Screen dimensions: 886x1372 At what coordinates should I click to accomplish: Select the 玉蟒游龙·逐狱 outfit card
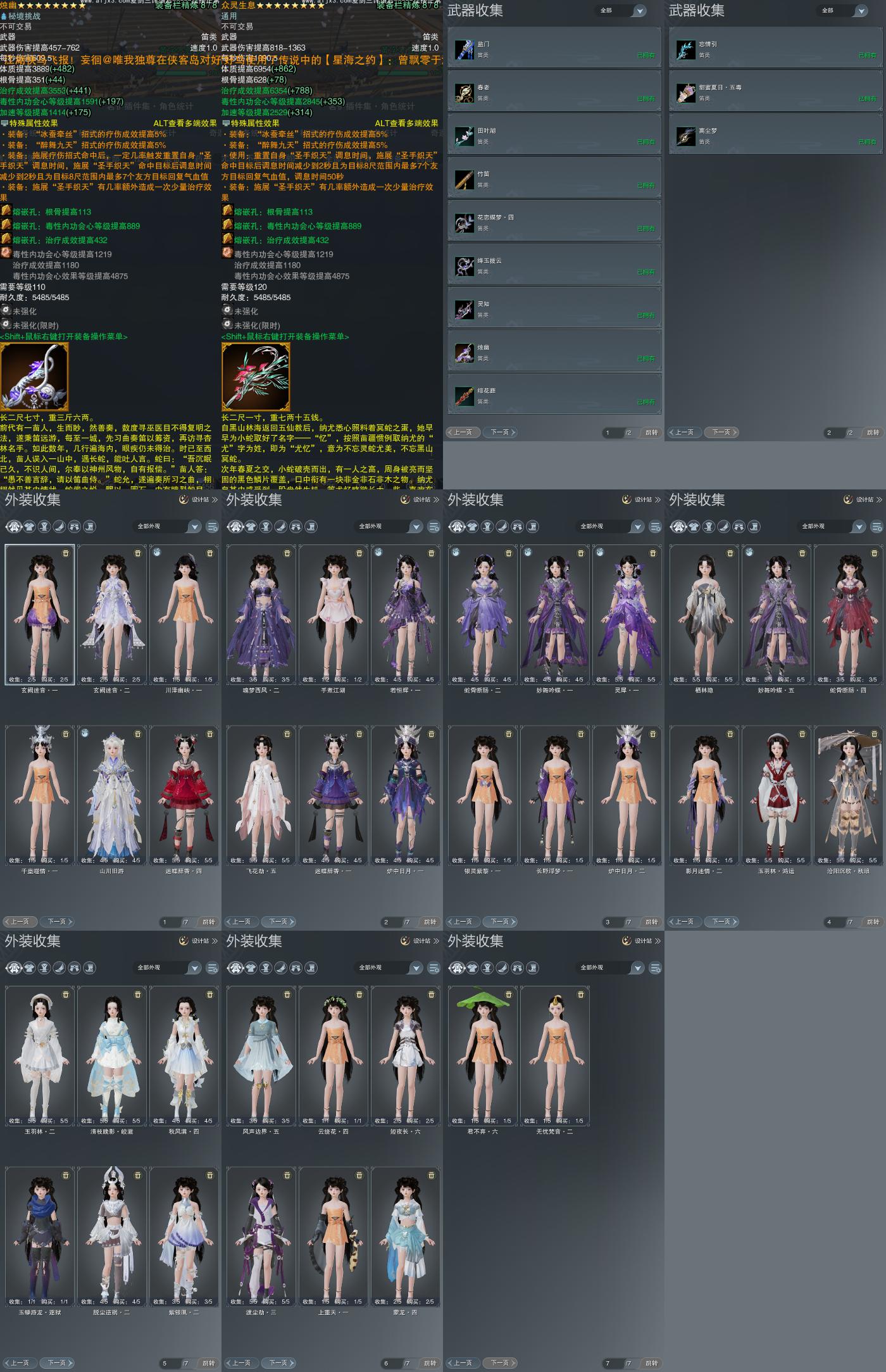click(40, 1237)
